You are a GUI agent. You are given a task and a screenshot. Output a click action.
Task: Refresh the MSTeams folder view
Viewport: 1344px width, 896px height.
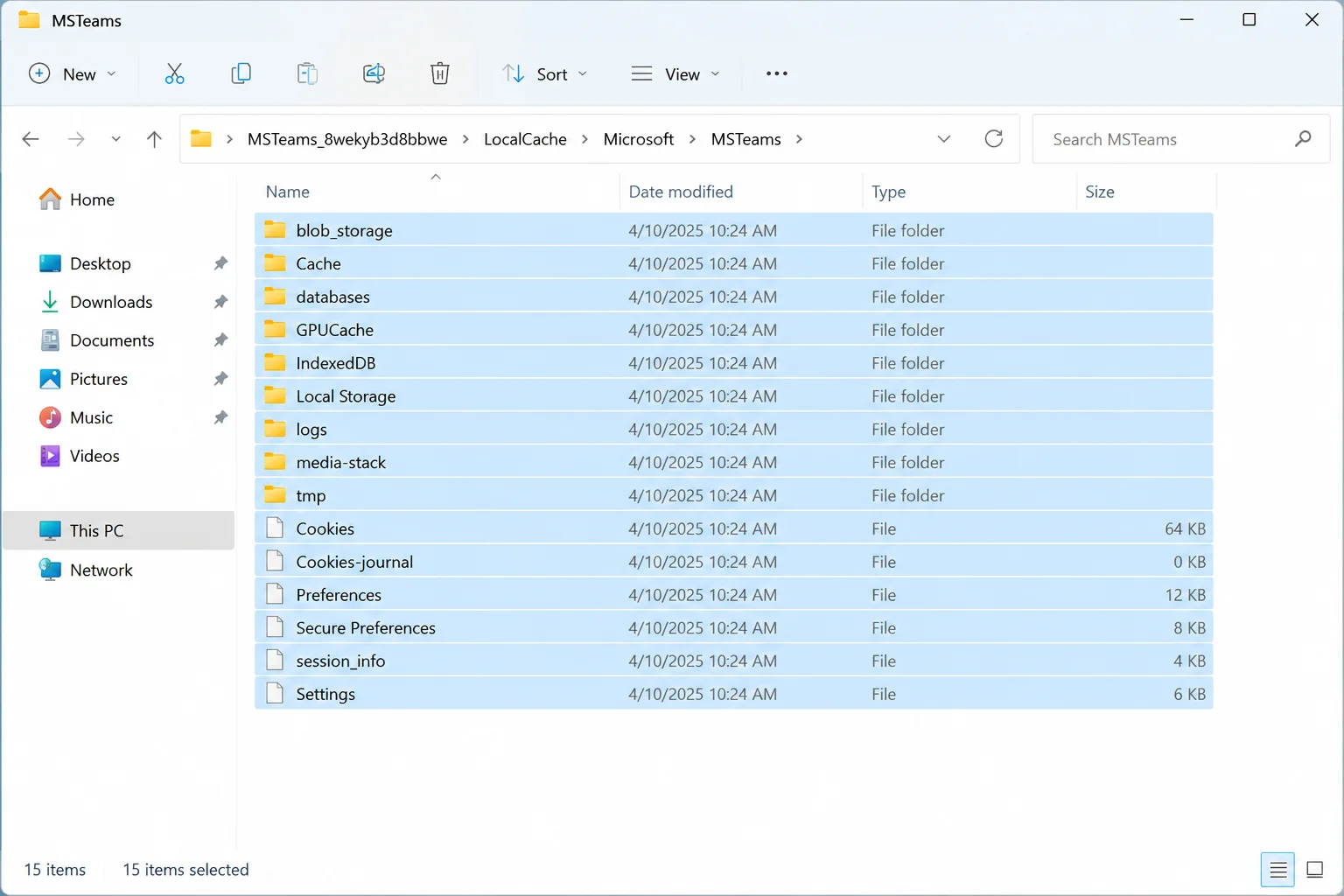point(994,138)
